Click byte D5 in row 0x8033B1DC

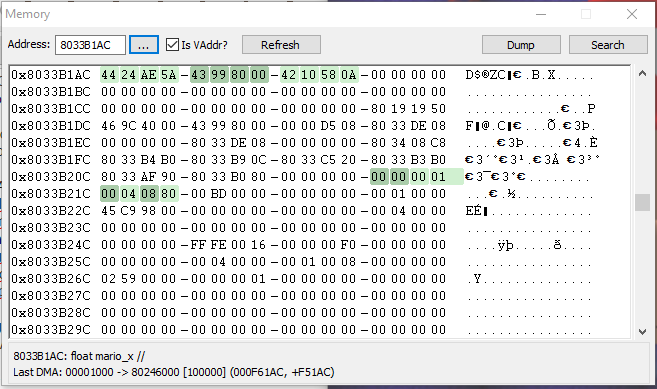328,126
